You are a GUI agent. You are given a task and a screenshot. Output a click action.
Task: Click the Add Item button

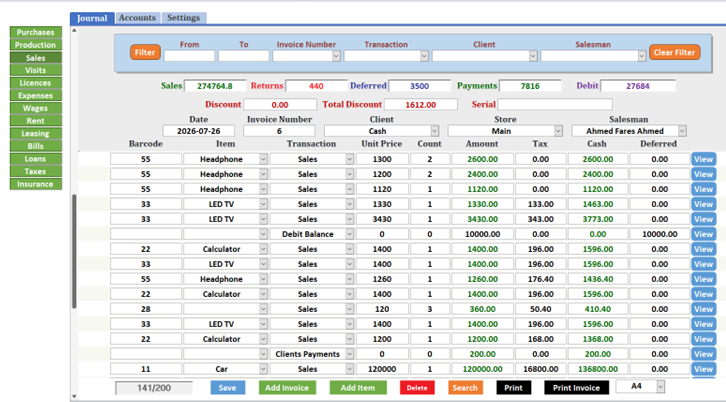pyautogui.click(x=358, y=388)
